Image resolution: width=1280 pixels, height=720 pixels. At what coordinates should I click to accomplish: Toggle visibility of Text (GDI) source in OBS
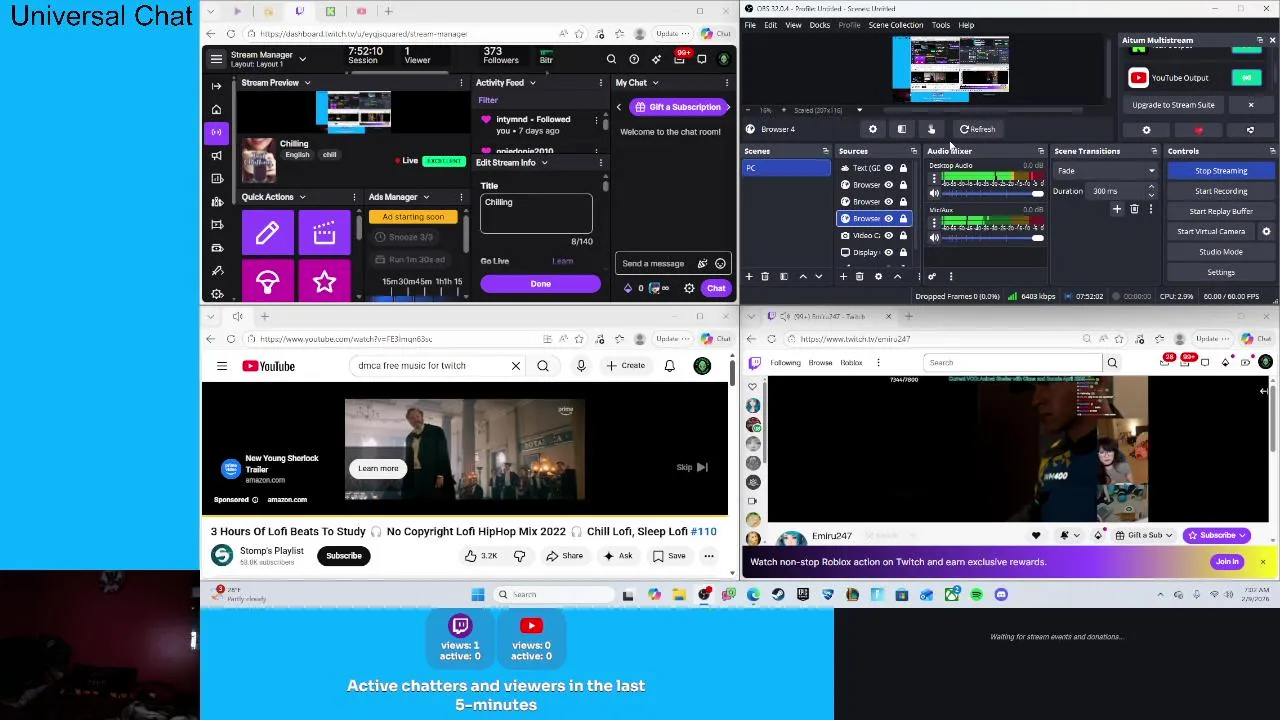click(x=888, y=168)
